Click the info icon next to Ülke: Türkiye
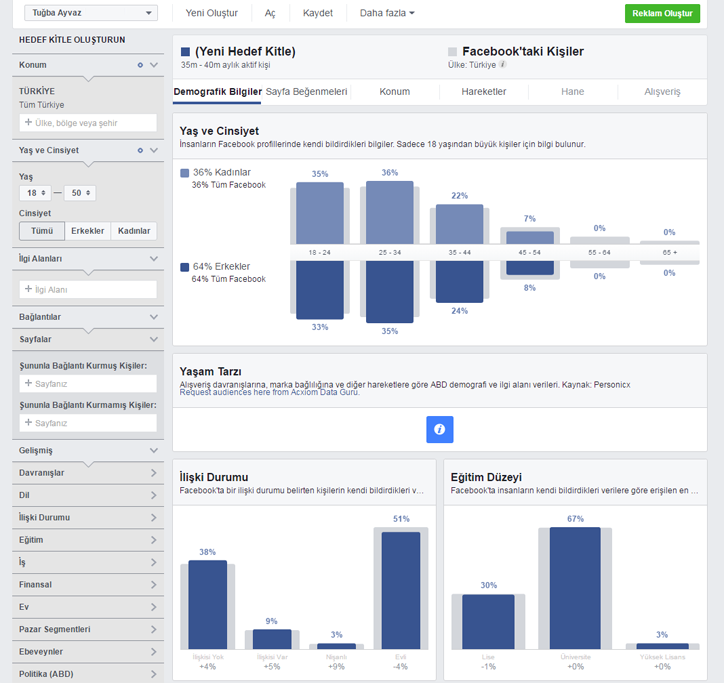724x683 pixels. [503, 65]
